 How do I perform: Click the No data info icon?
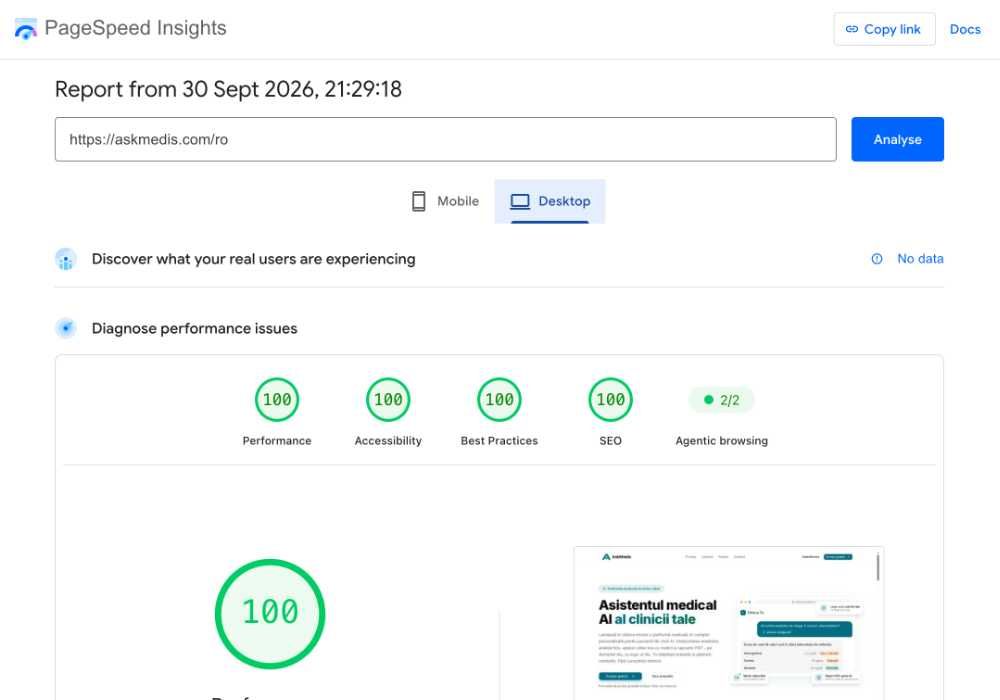877,259
